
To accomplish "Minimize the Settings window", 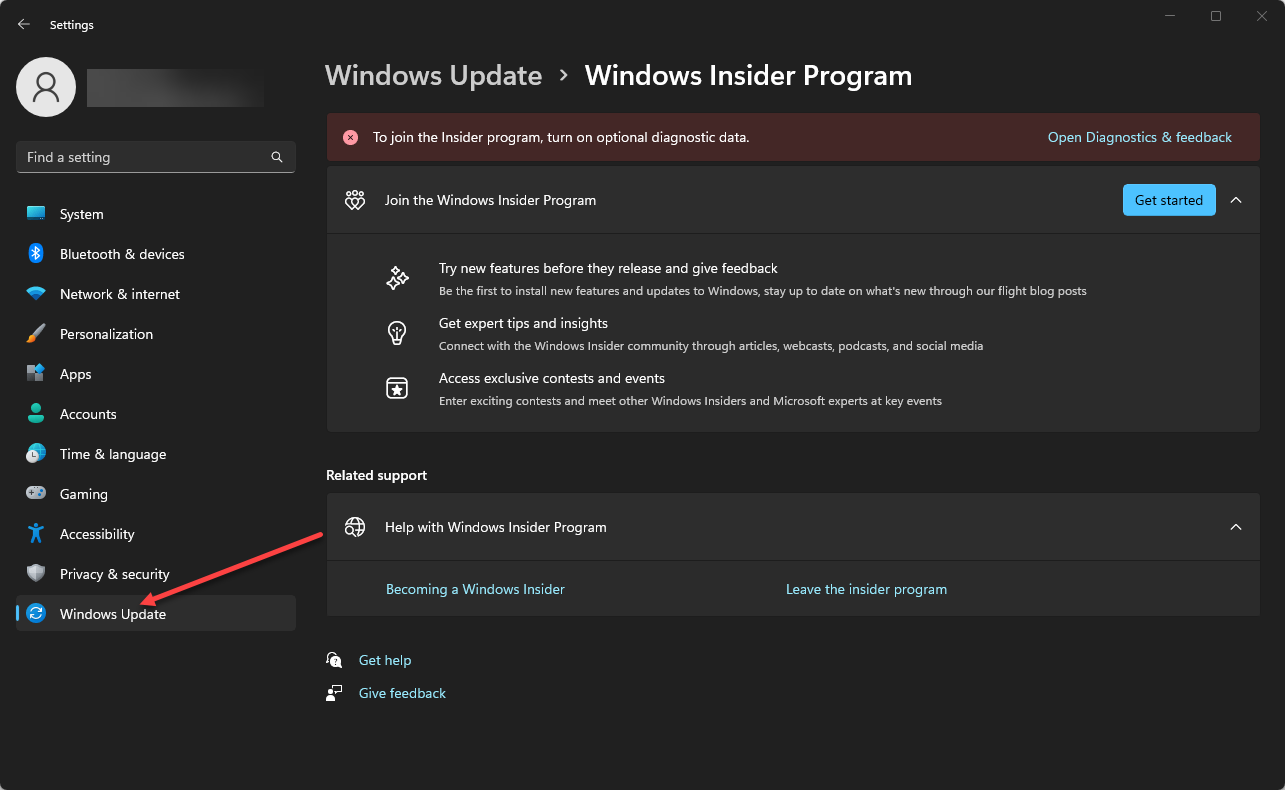I will 1170,16.
